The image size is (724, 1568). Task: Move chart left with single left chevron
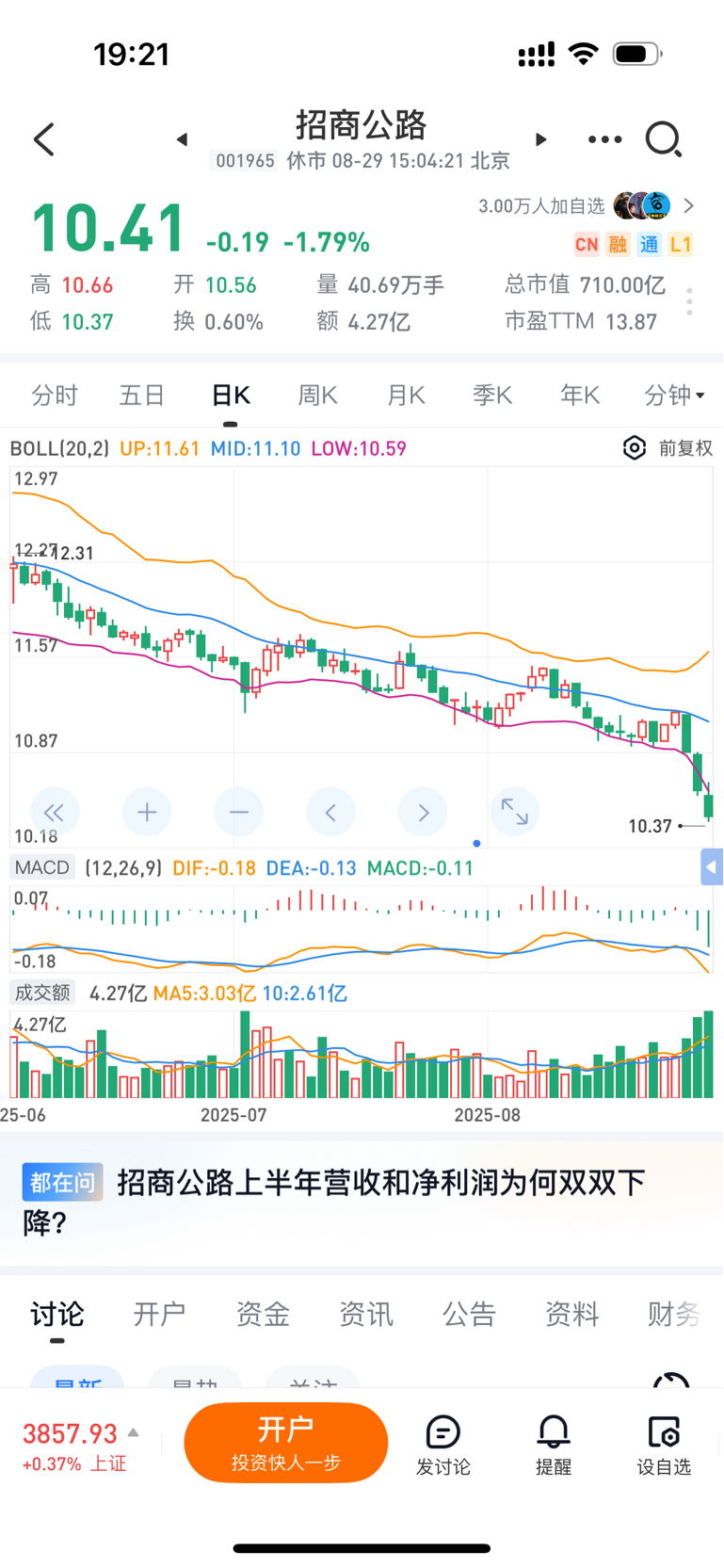tap(330, 812)
